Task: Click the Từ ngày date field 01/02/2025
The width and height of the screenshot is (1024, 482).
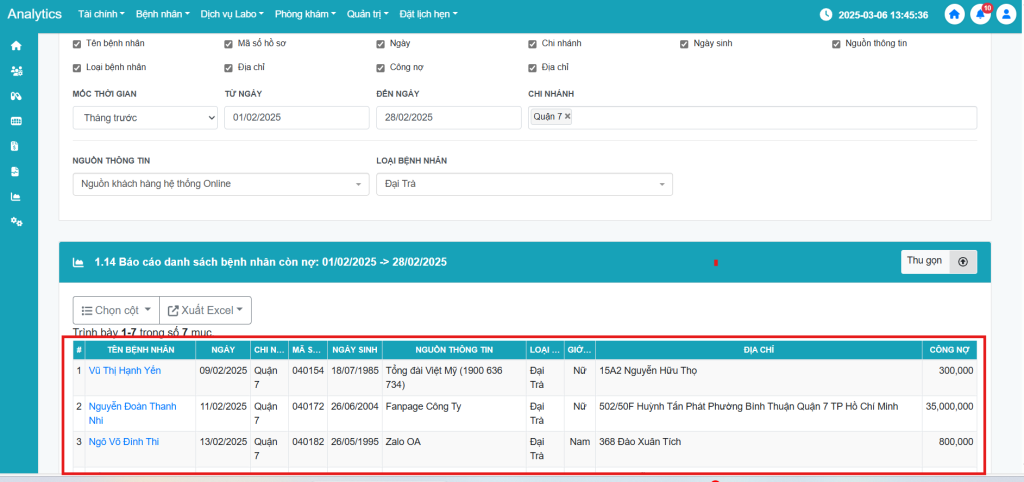Action: [x=296, y=118]
